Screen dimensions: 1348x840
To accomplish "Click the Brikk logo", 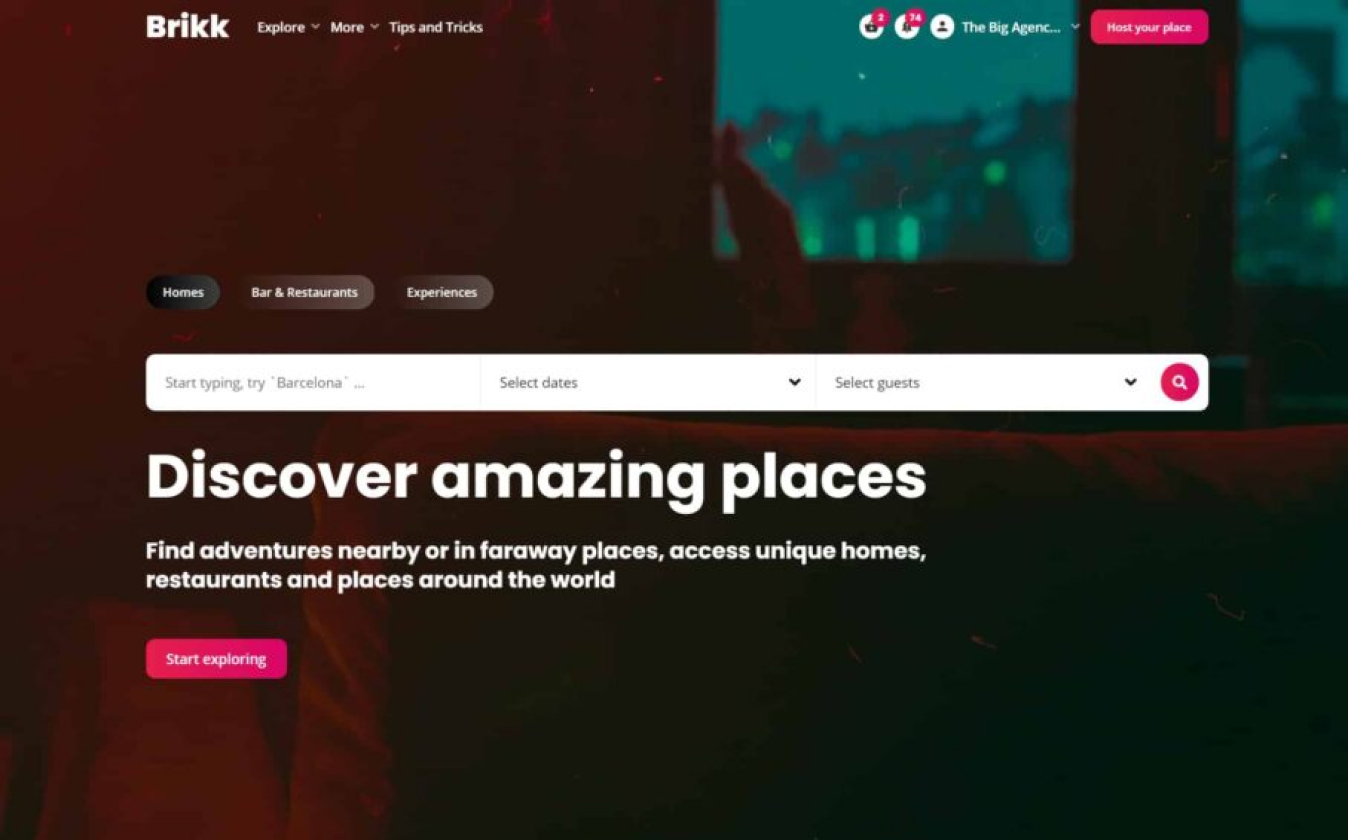I will click(187, 27).
